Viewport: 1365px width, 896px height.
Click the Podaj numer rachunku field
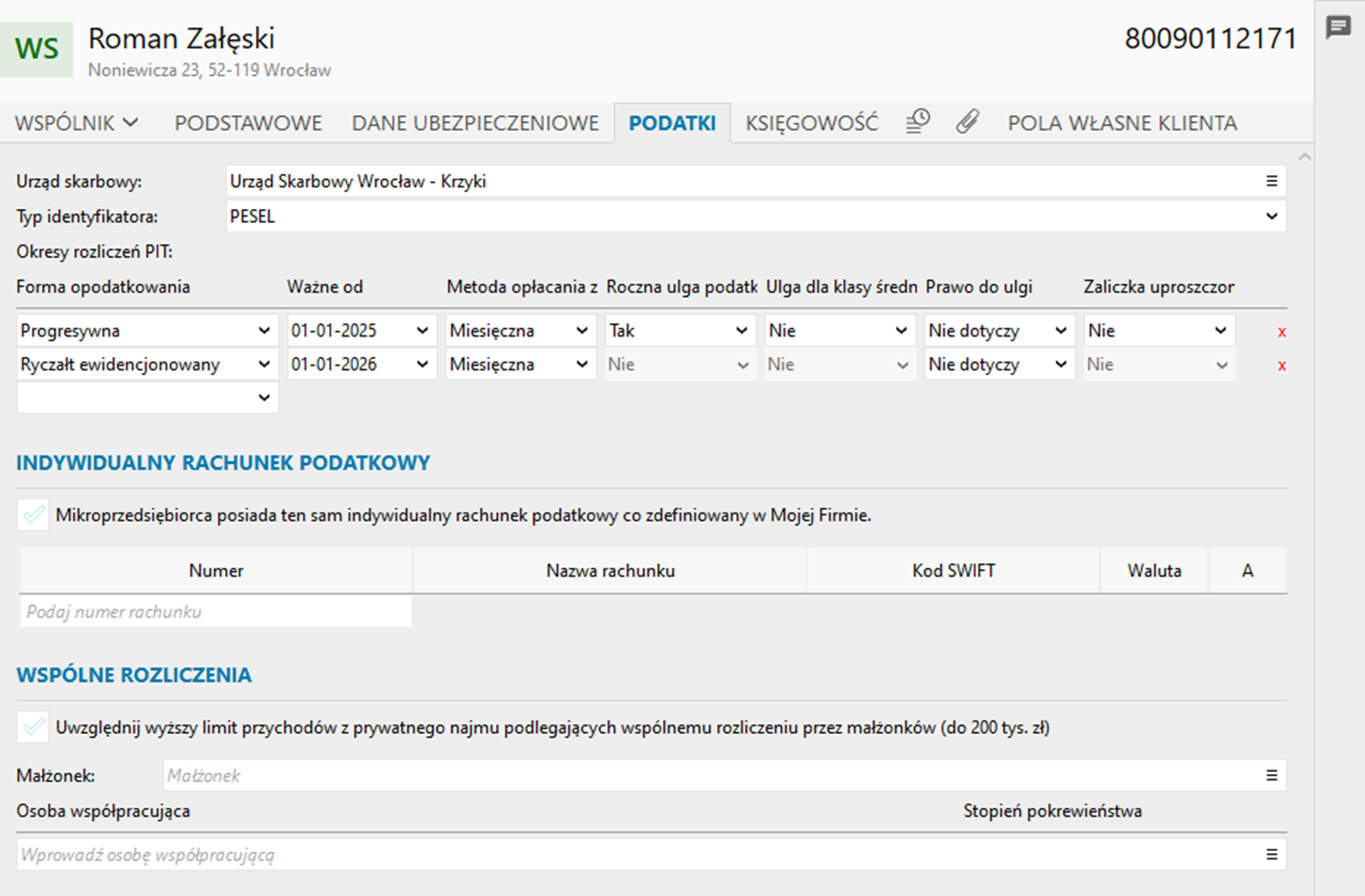[216, 612]
